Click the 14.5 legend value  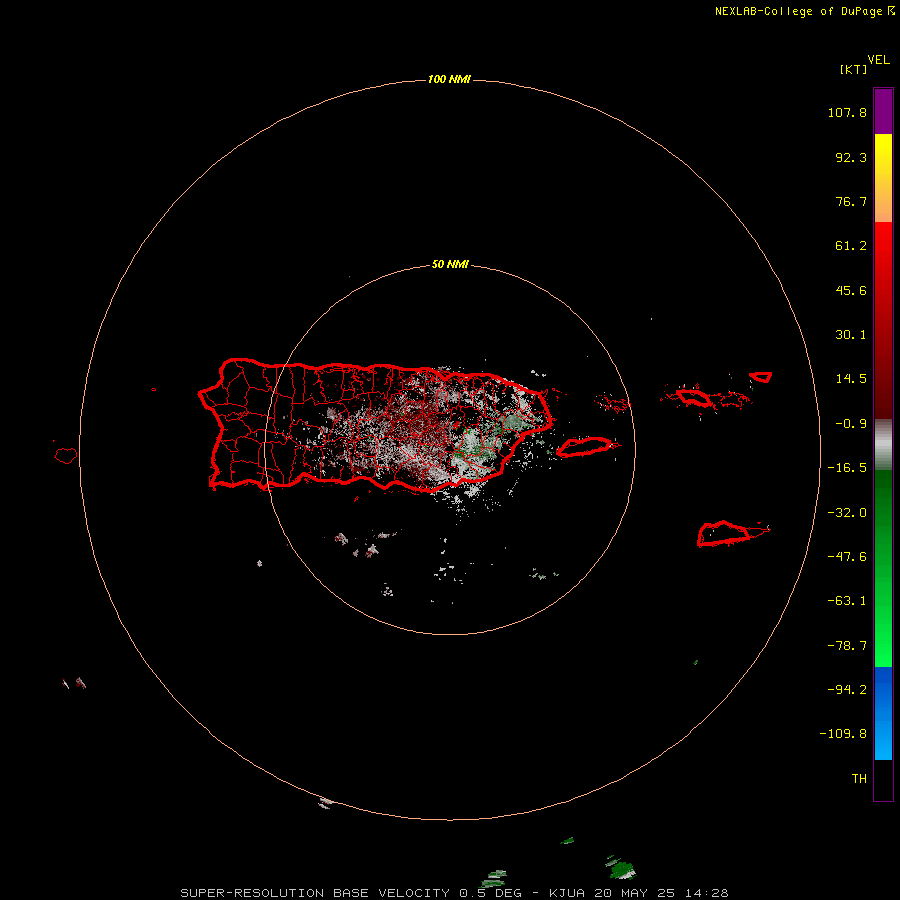tap(851, 379)
